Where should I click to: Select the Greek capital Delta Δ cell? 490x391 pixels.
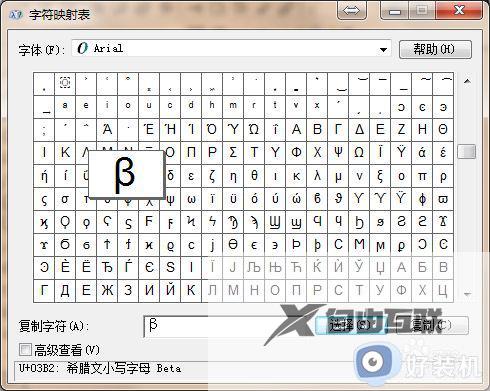[x=359, y=130]
